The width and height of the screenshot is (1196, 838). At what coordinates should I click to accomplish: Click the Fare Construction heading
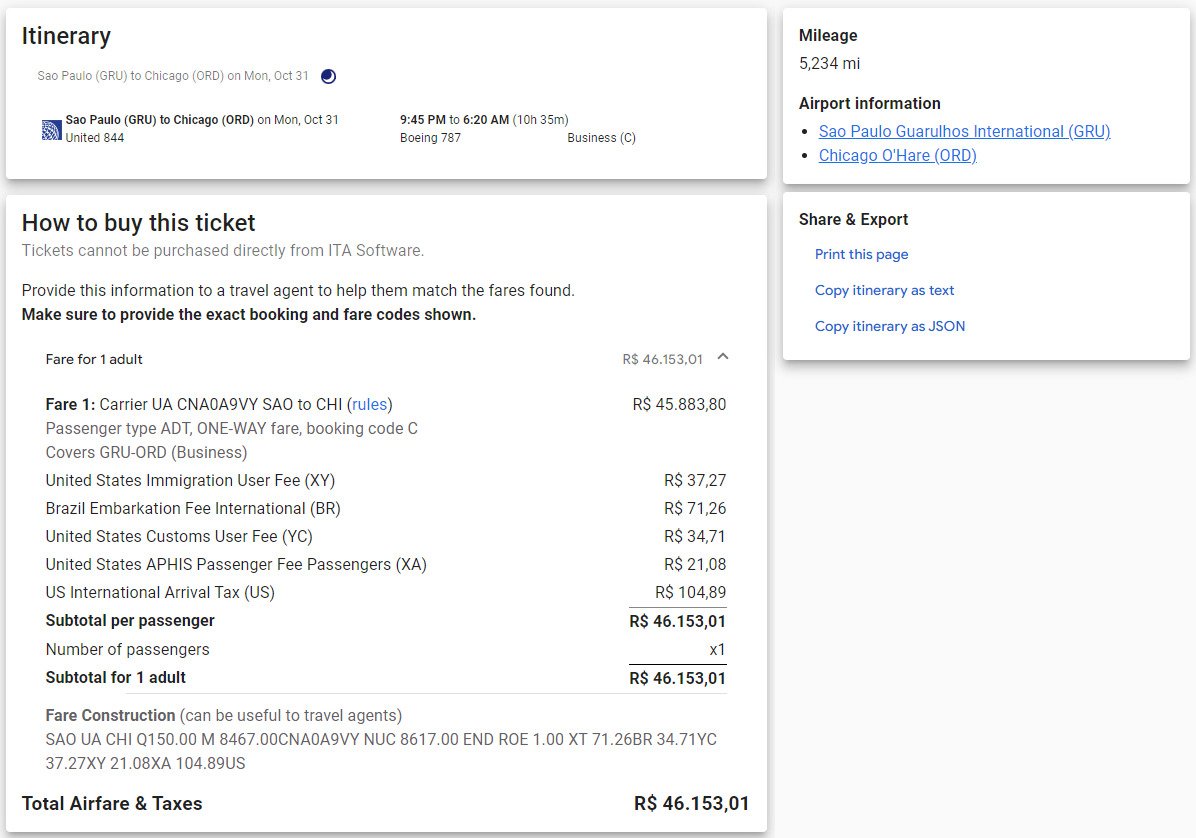pos(111,715)
